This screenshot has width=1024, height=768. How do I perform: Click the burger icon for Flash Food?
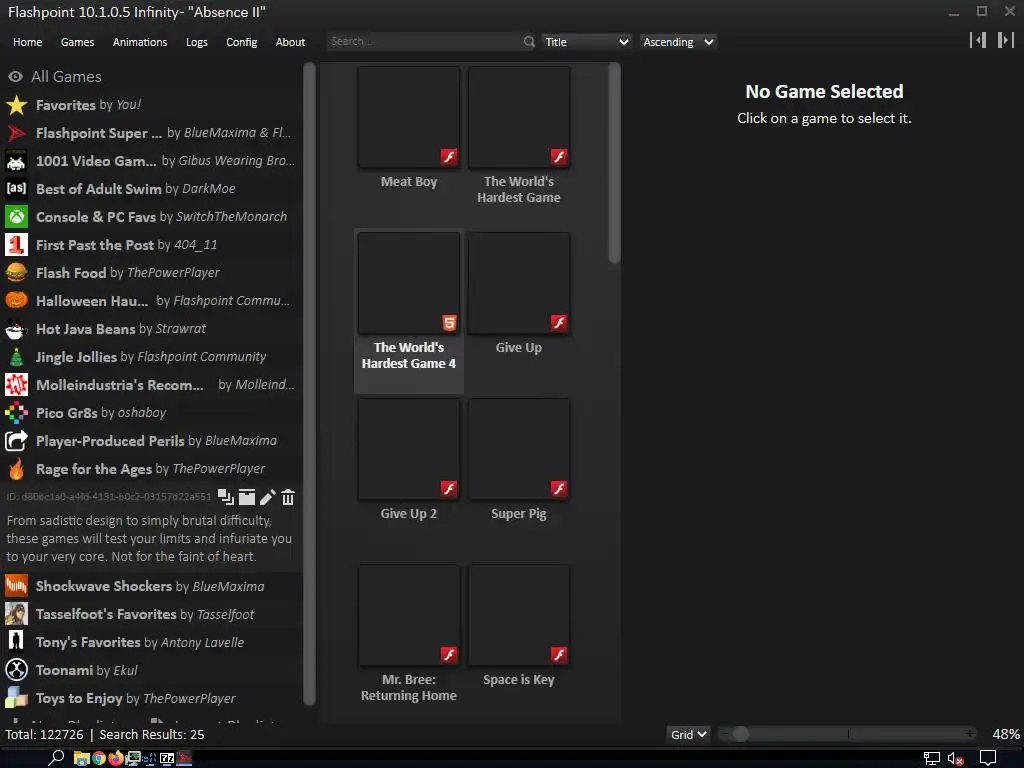click(16, 273)
